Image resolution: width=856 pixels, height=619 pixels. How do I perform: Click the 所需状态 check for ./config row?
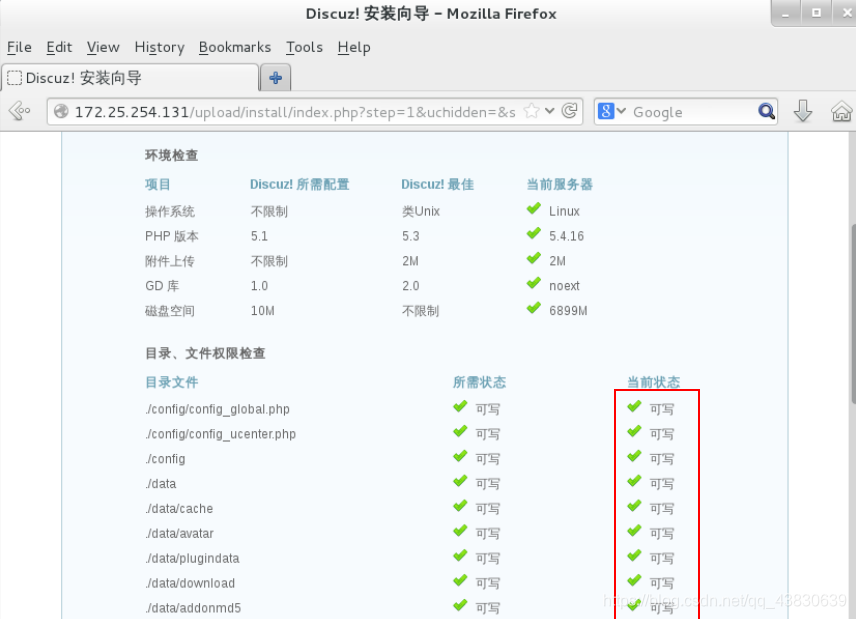coord(460,457)
